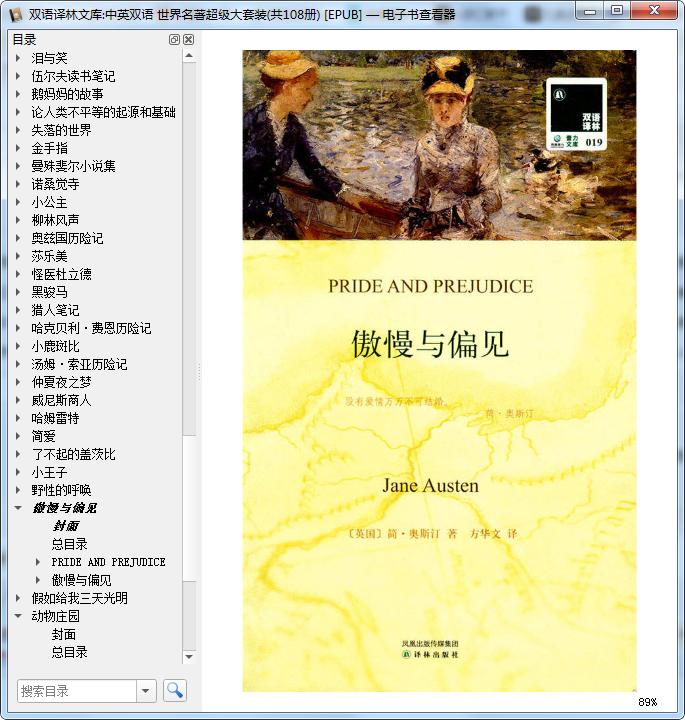
Task: Collapse the 动物庄园 book node
Action: tap(18, 616)
